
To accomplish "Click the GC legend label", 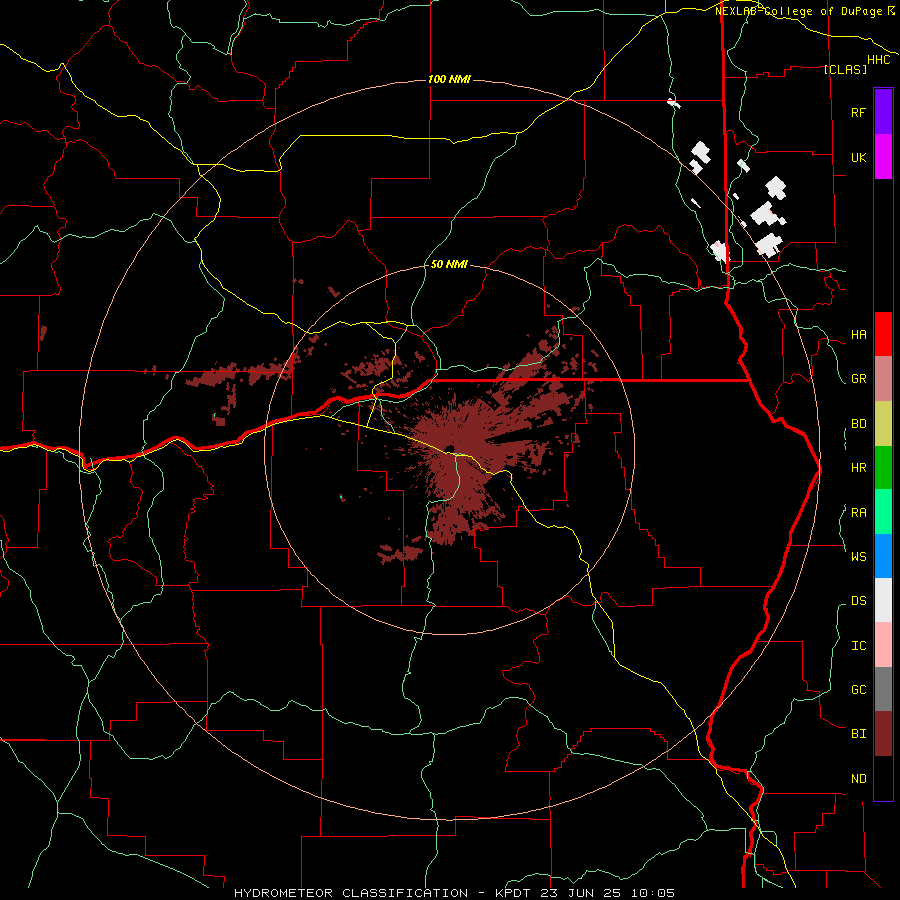I will tap(859, 689).
